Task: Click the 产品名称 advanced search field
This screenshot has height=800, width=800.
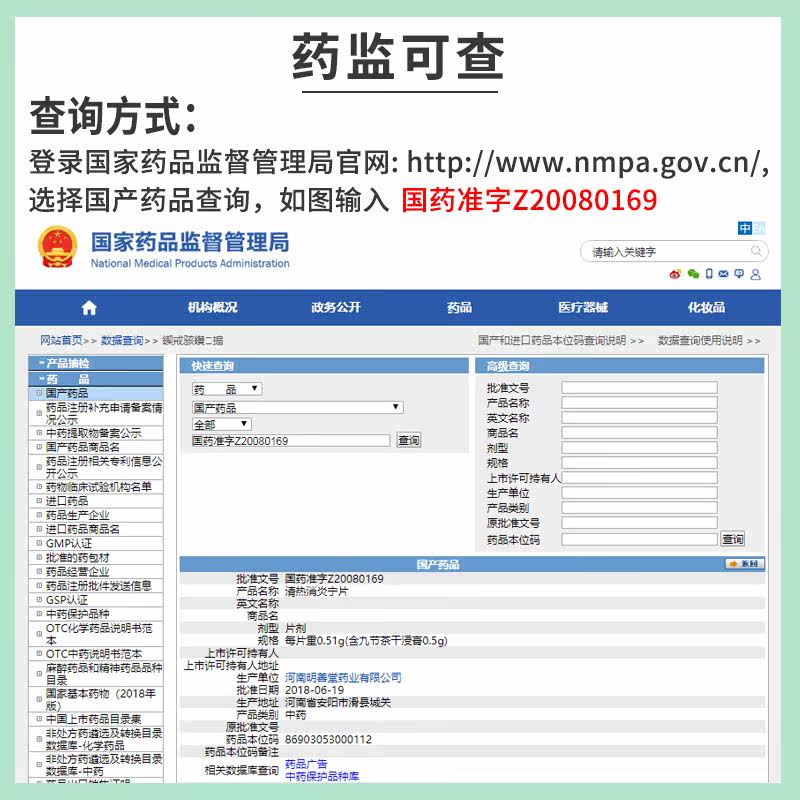Action: coord(639,403)
